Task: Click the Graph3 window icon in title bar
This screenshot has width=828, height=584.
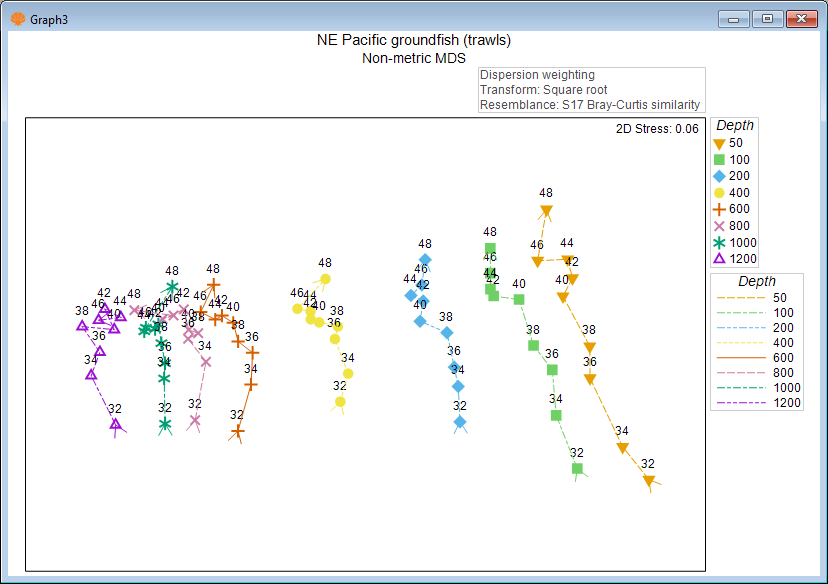Action: 17,19
